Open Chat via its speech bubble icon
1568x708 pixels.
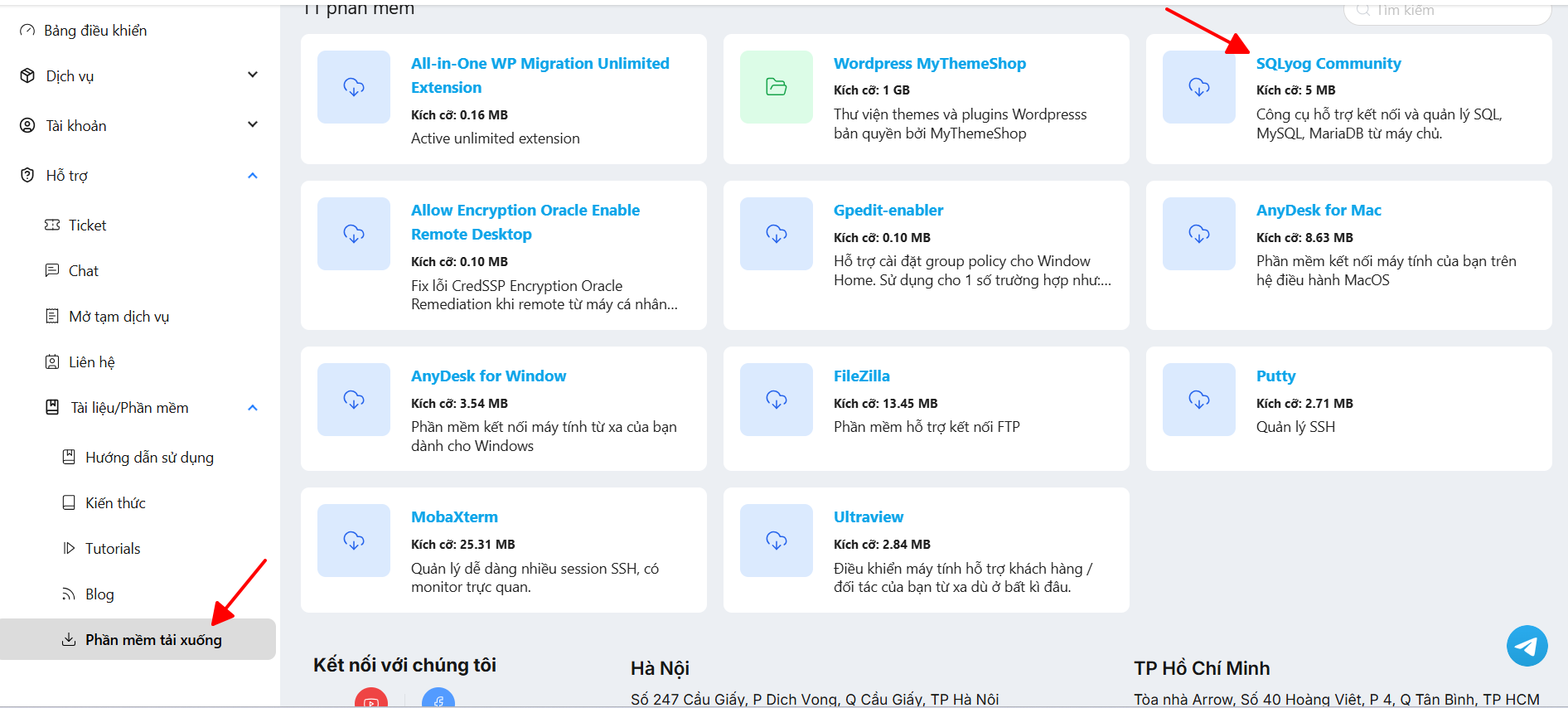(x=52, y=270)
